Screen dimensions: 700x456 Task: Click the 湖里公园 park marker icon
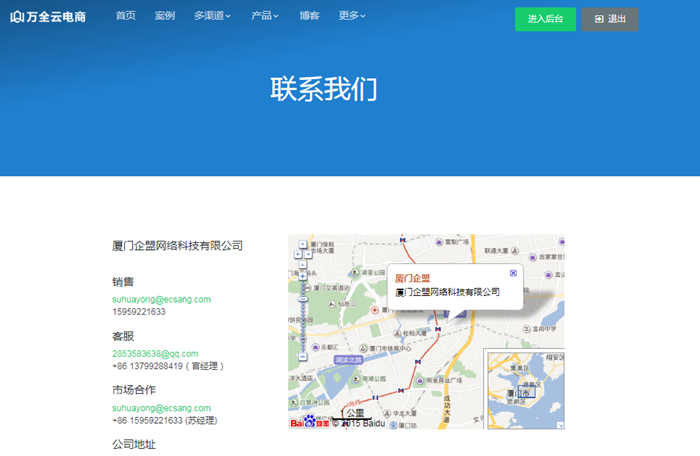tap(355, 272)
